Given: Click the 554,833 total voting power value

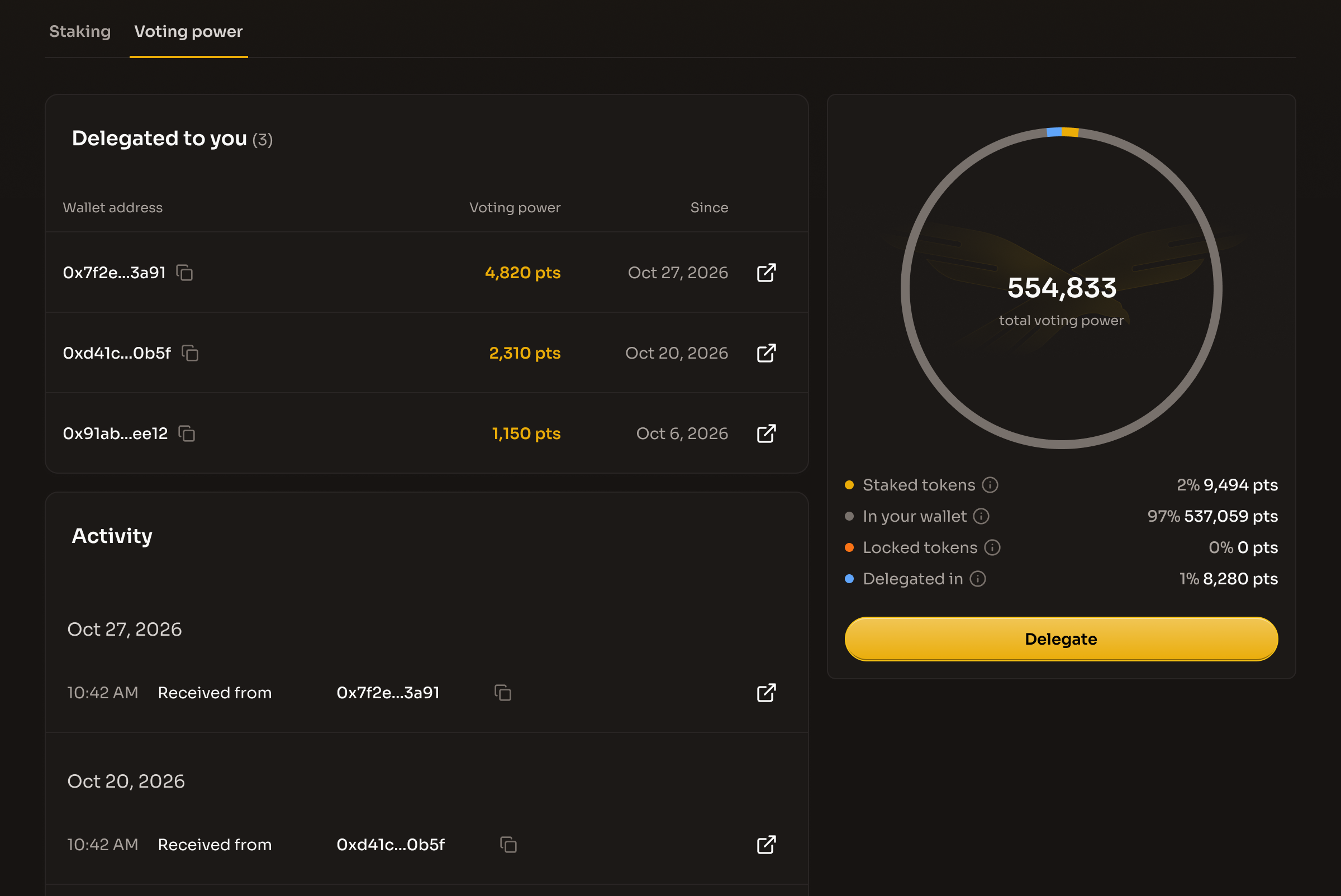Looking at the screenshot, I should click(1062, 288).
